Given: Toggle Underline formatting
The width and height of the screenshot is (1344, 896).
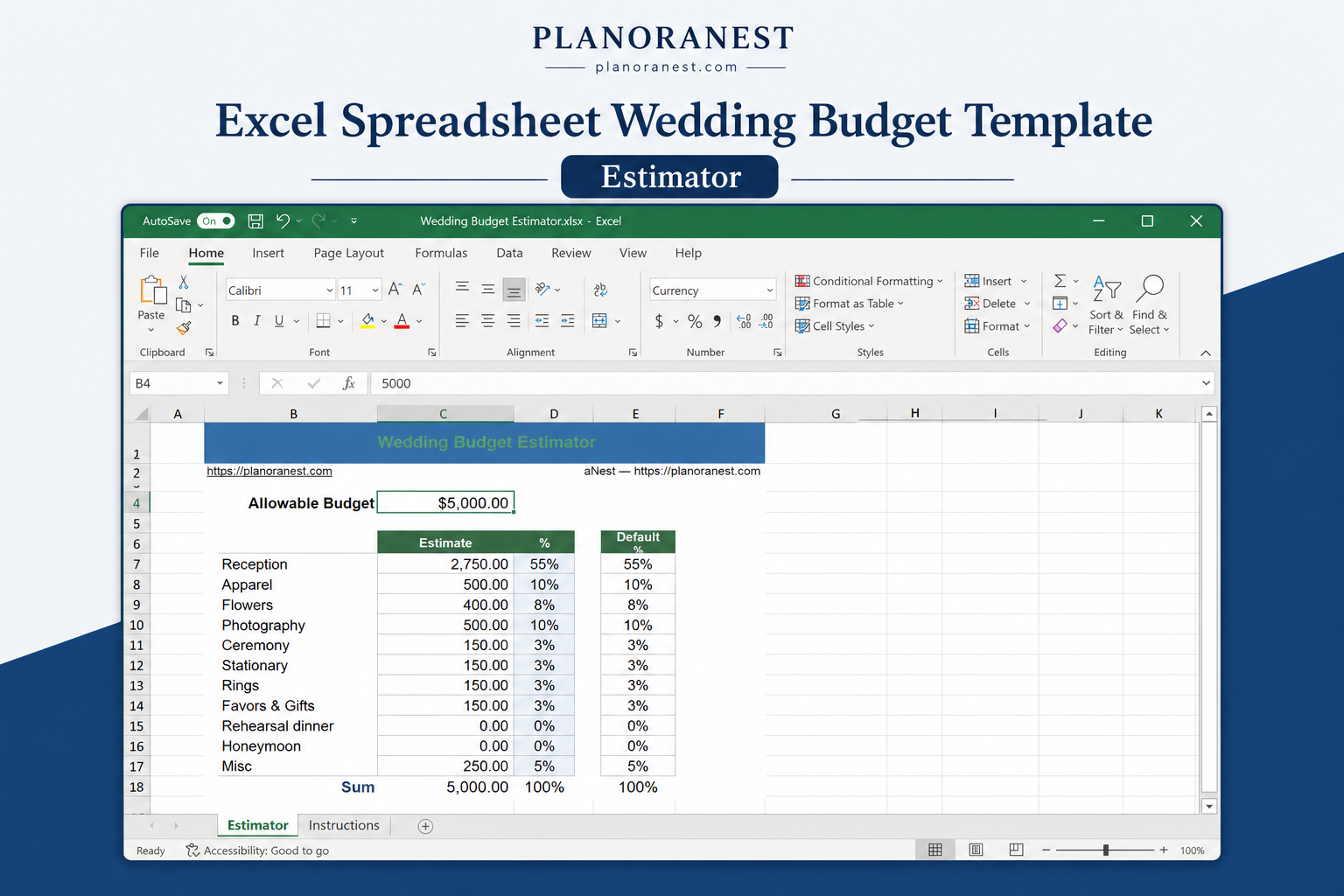Looking at the screenshot, I should tap(279, 321).
